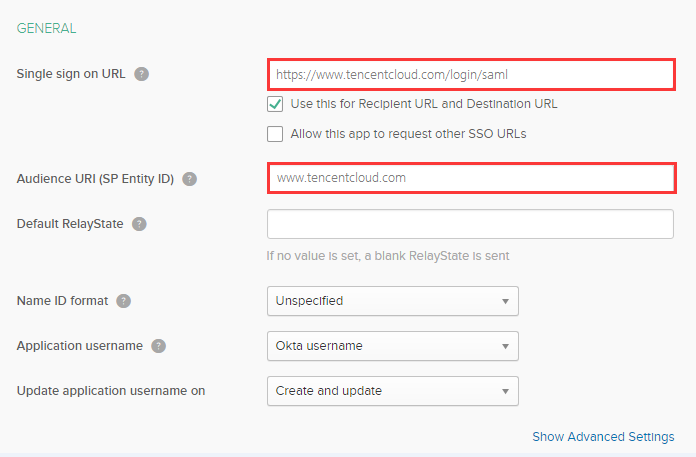Click Default RelayState help icon
Screen dimensions: 696x457
[x=139, y=224]
